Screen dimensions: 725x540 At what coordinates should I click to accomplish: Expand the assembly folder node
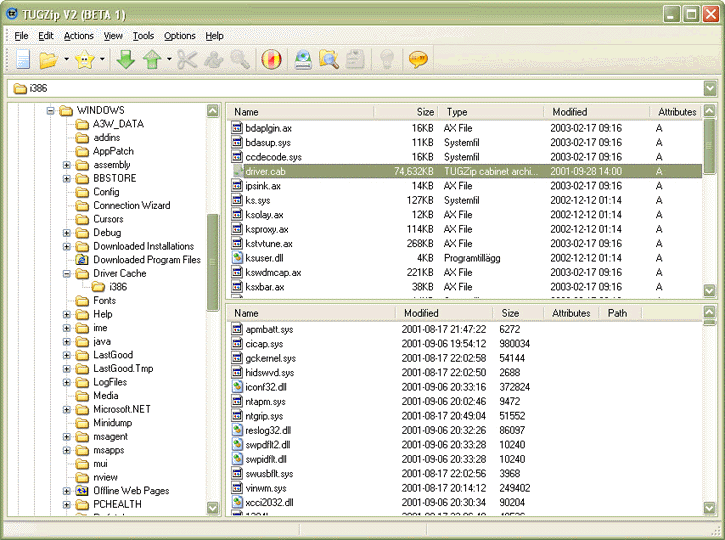[x=67, y=165]
